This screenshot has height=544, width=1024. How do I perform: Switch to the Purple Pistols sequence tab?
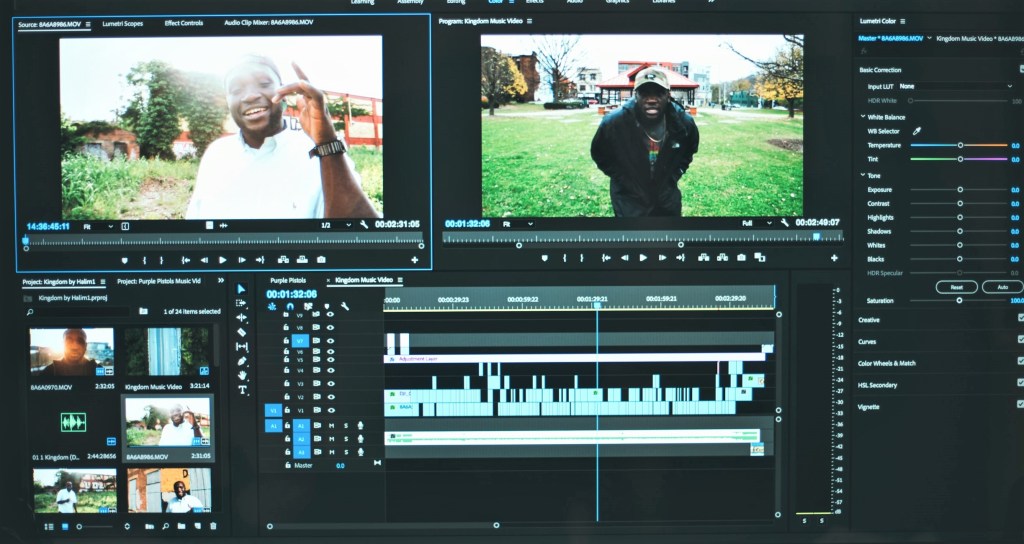click(289, 280)
